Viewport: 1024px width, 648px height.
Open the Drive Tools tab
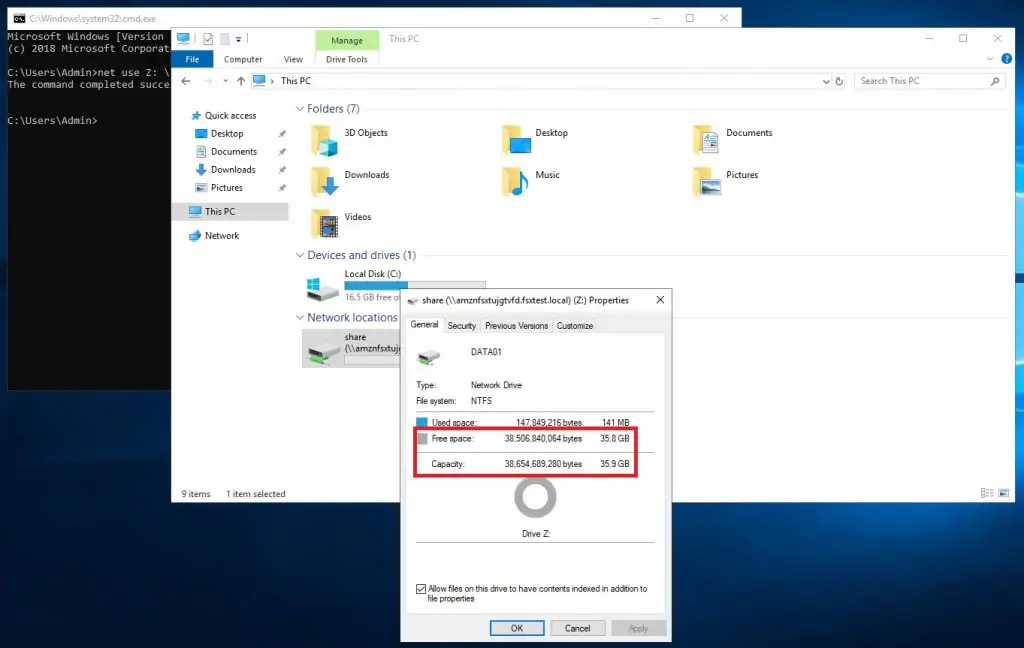347,59
